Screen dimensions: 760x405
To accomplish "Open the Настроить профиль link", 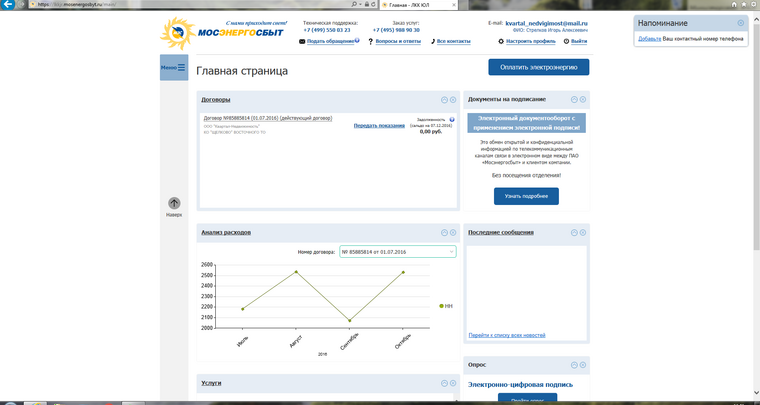I will (531, 42).
